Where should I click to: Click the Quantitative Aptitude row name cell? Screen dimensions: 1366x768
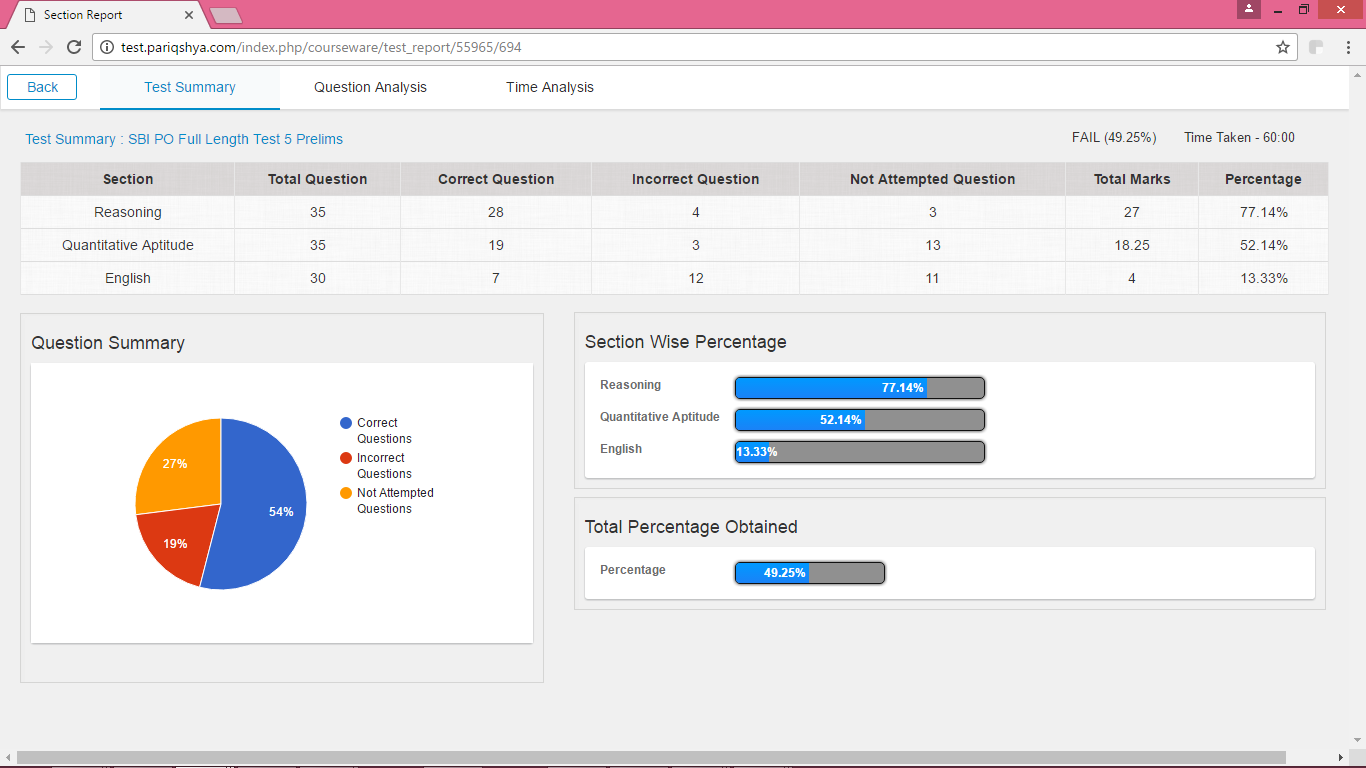coord(128,245)
